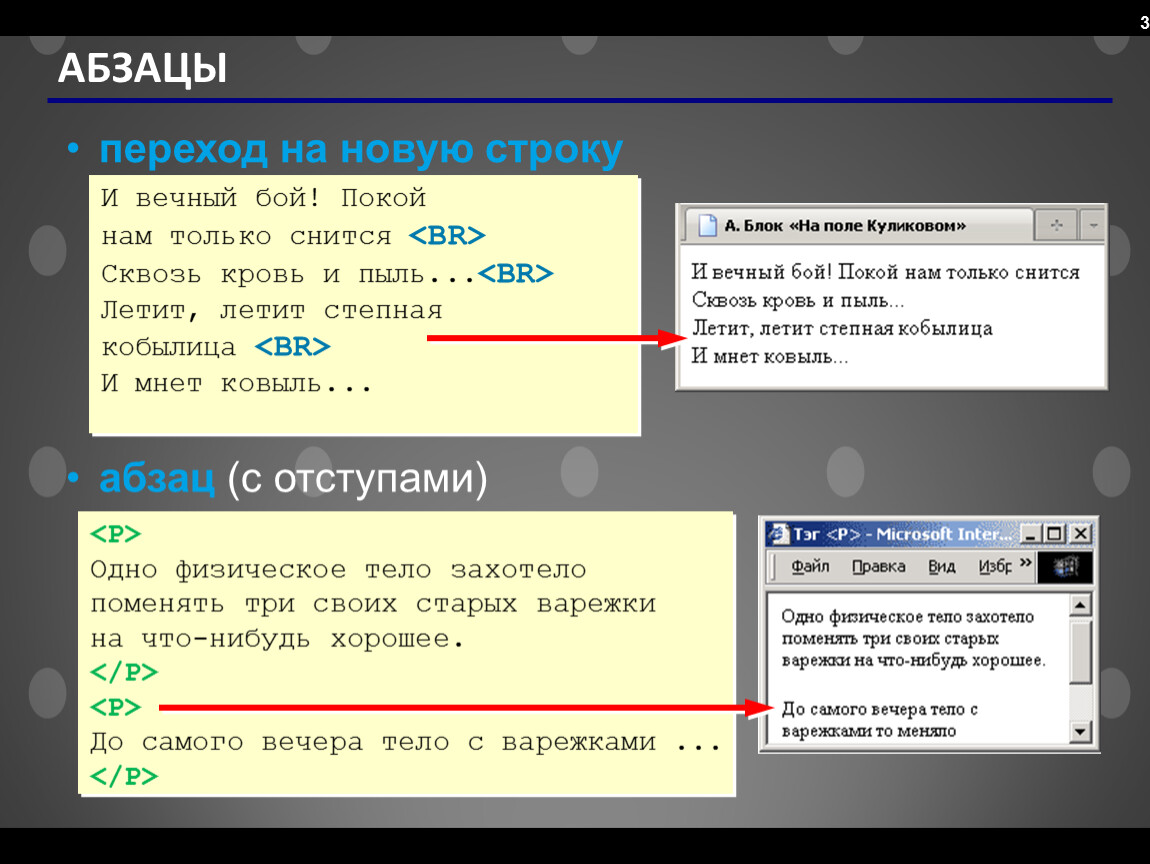Click the line 'И мнет ковыль...' in the browser
The width and height of the screenshot is (1150, 864).
tap(769, 356)
